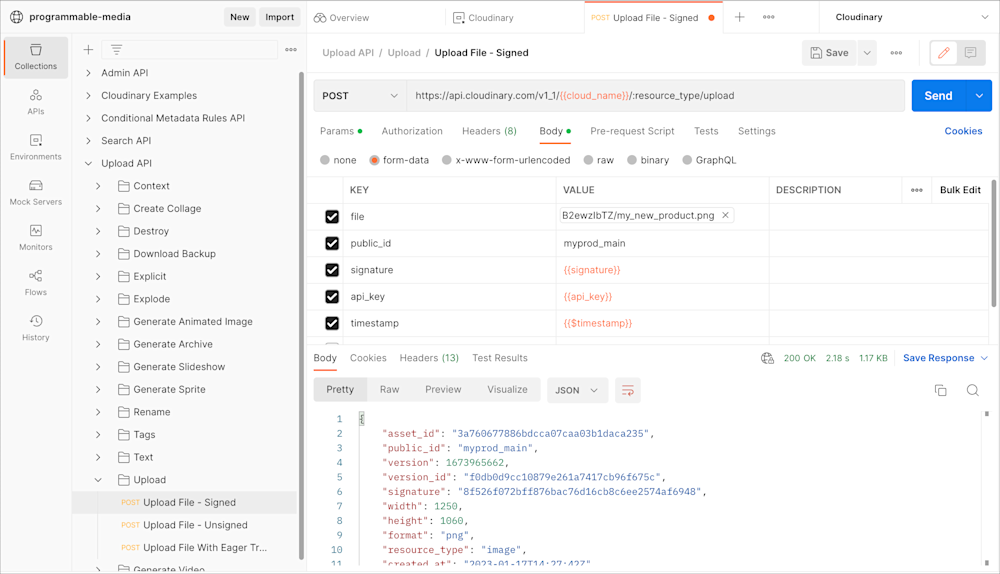Open the Collections sidebar panel
This screenshot has height=574, width=1000.
pos(36,57)
